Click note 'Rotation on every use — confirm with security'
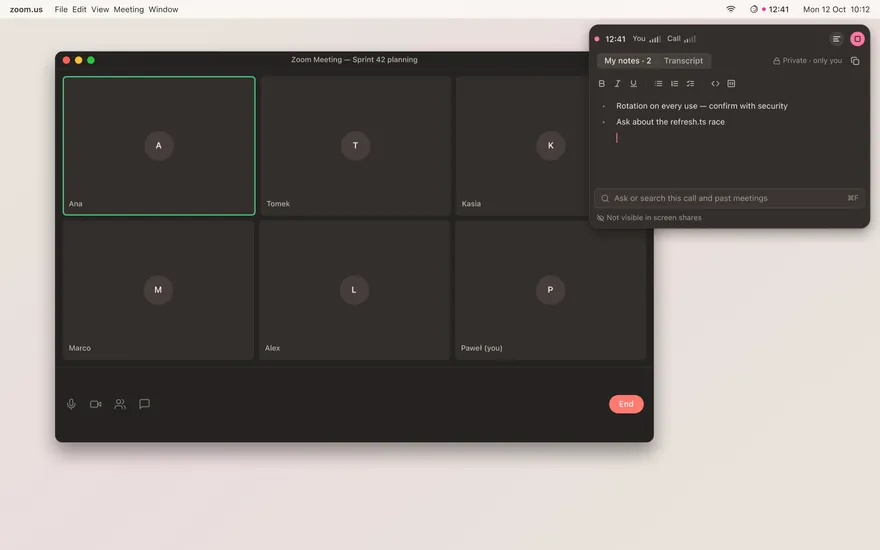Screen dimensions: 880x550 pos(702,106)
